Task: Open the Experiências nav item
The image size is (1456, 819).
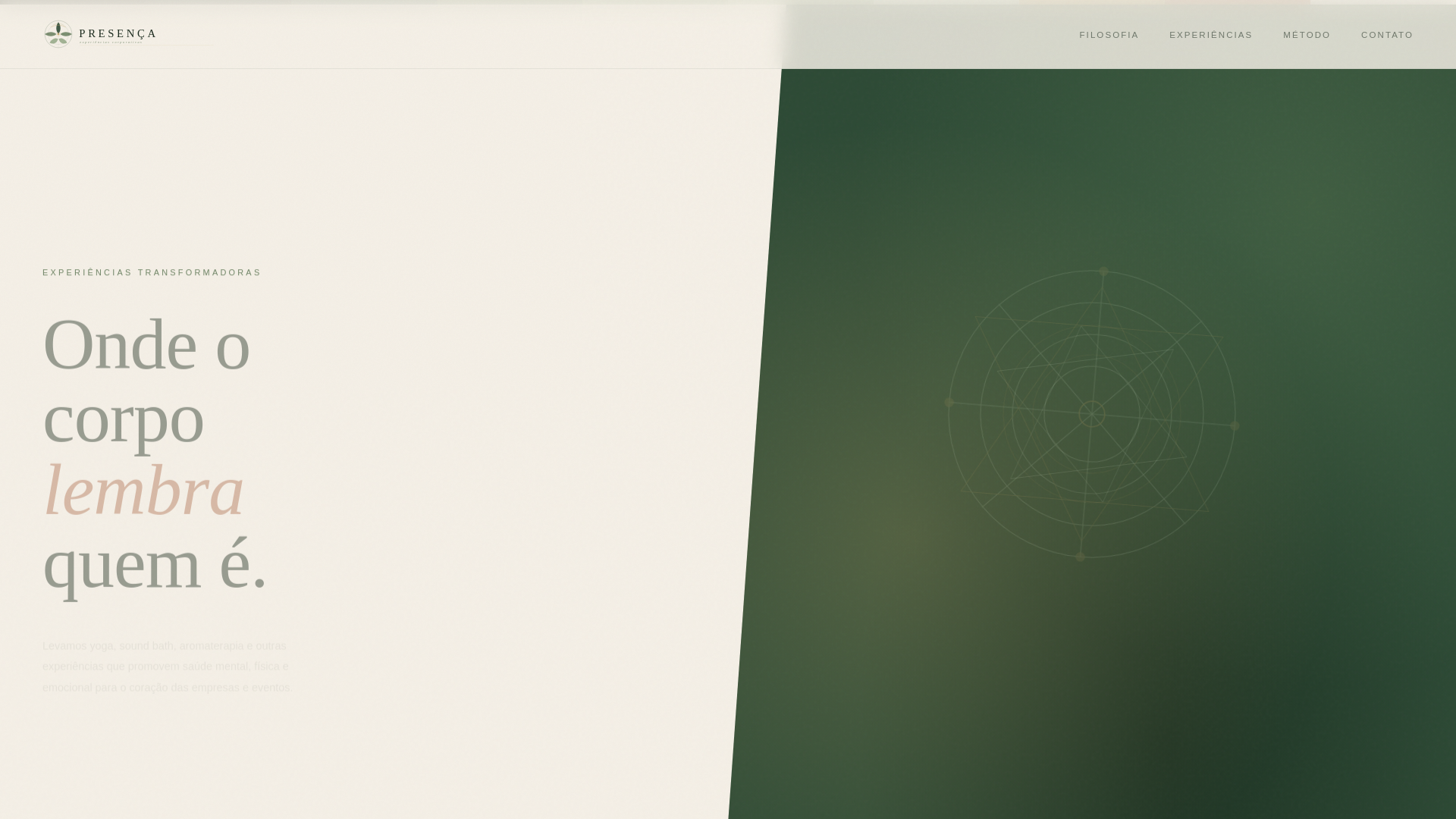Action: [x=1210, y=35]
